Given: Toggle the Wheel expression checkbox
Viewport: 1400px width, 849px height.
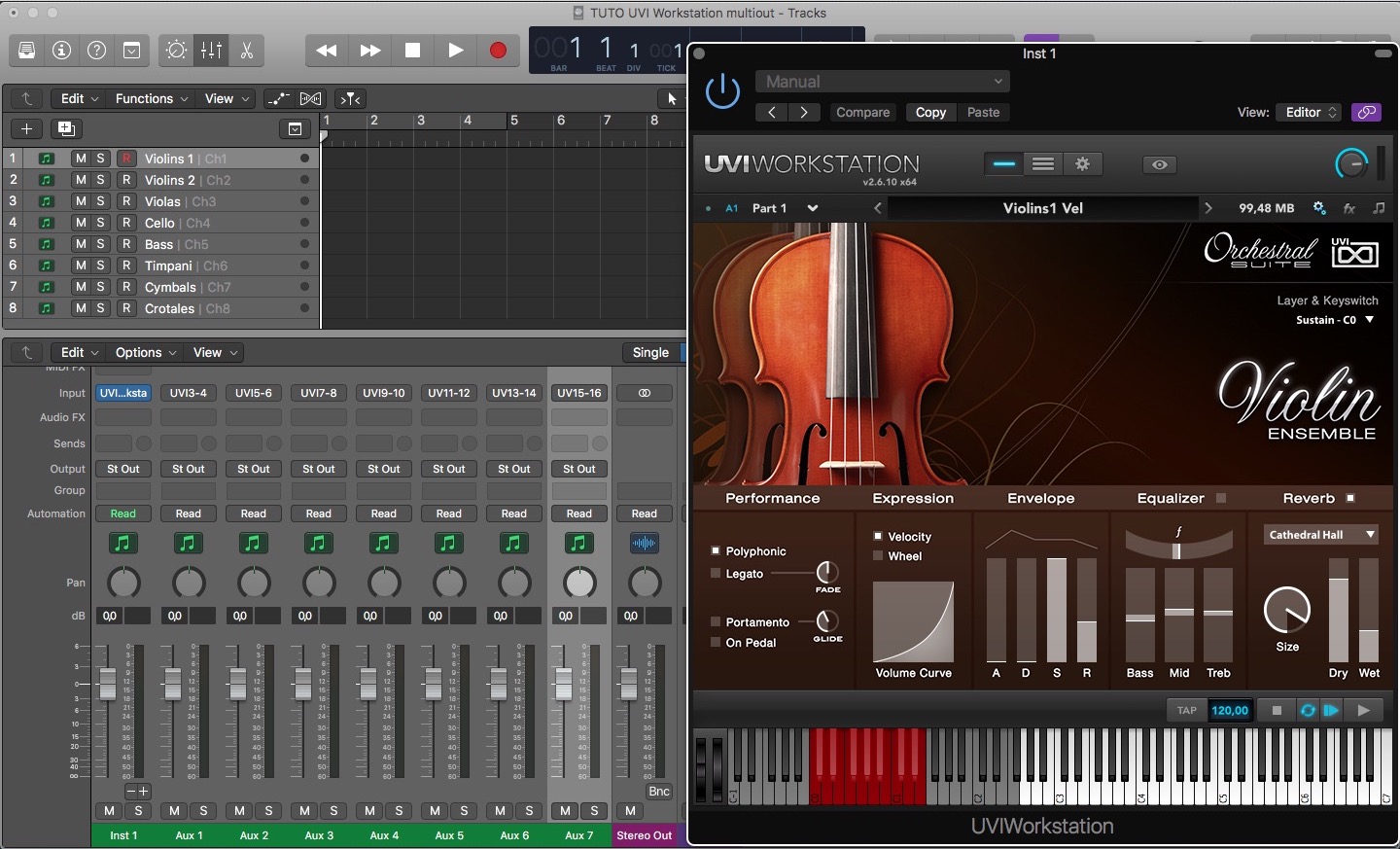Looking at the screenshot, I should click(x=878, y=556).
